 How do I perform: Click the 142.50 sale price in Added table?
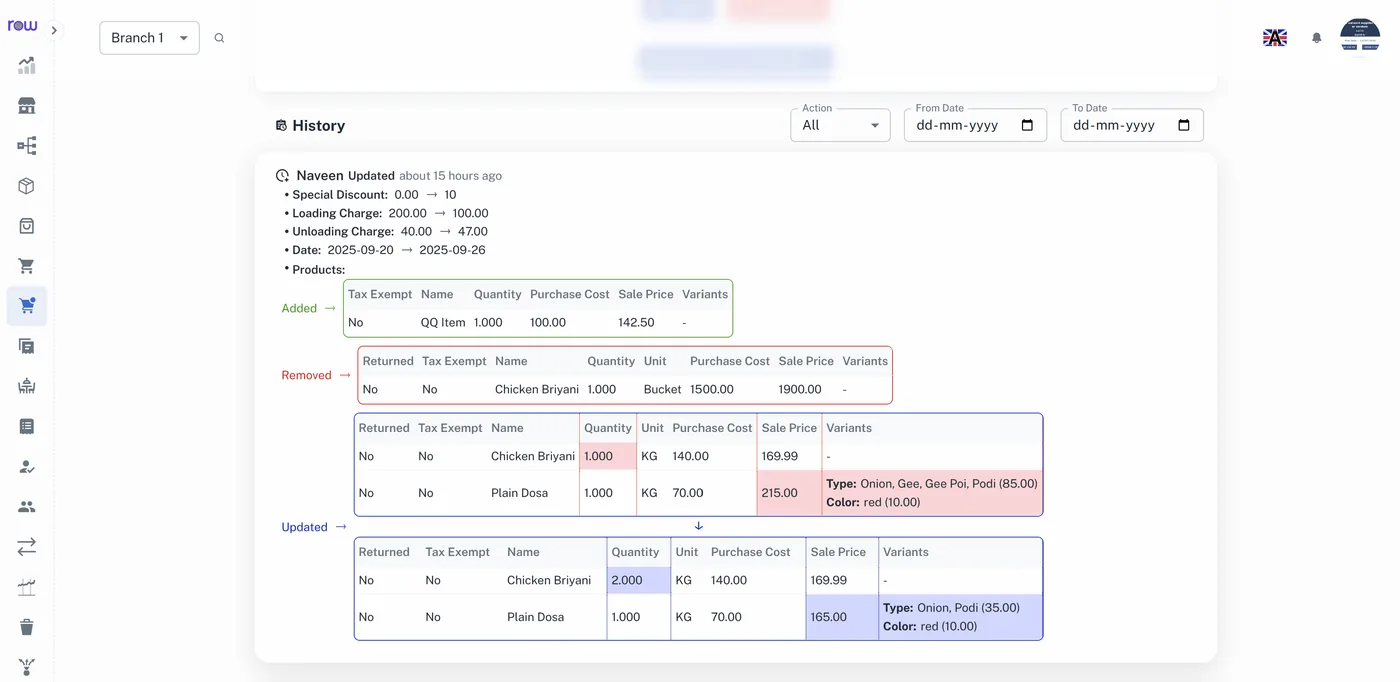[x=637, y=323]
